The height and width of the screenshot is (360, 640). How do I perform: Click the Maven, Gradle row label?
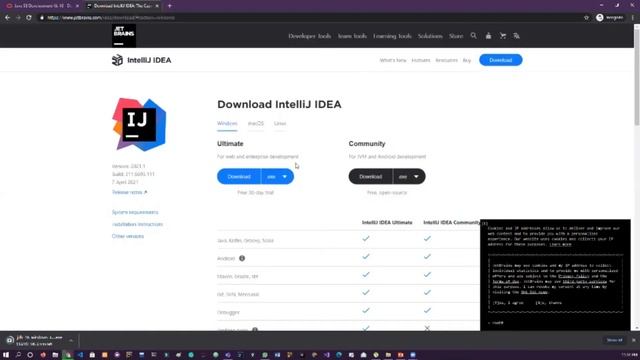pos(238,276)
